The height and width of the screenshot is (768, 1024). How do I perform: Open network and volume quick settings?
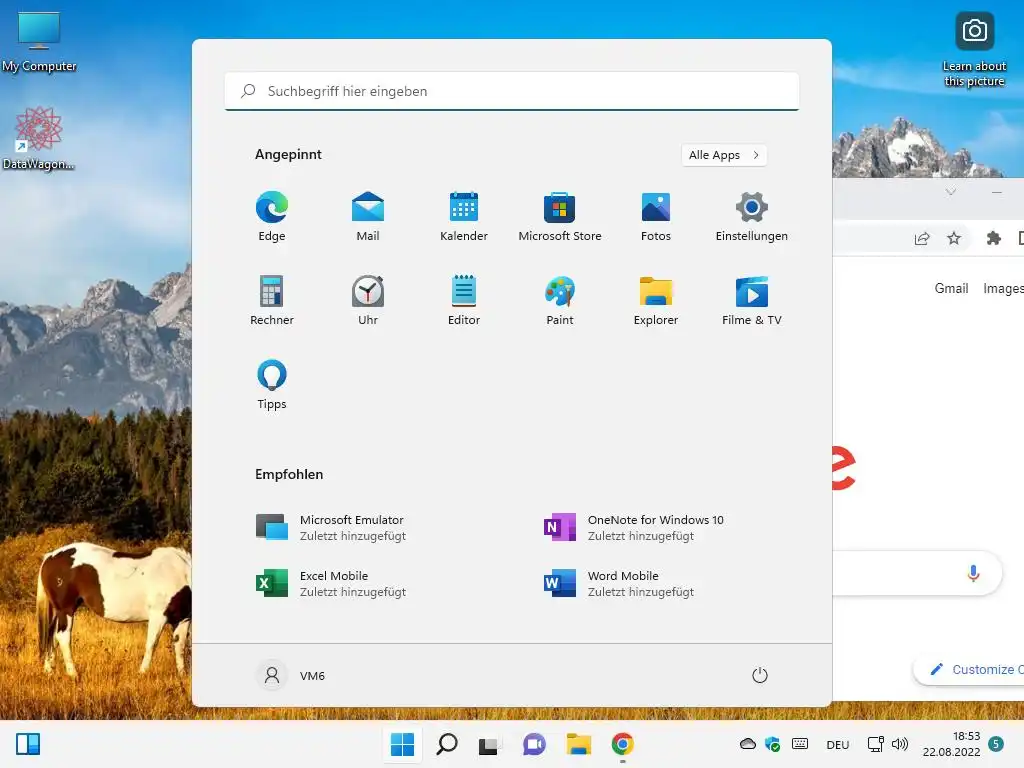[x=888, y=744]
